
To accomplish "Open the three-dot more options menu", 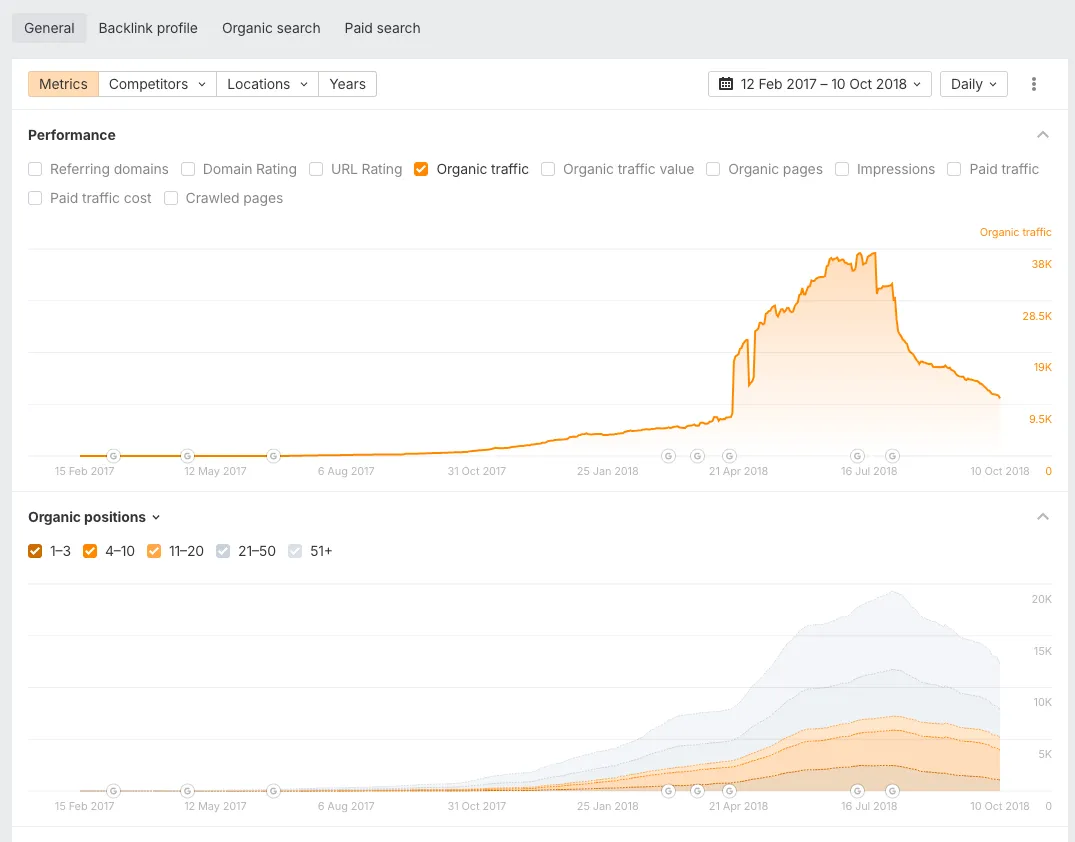I will point(1034,84).
